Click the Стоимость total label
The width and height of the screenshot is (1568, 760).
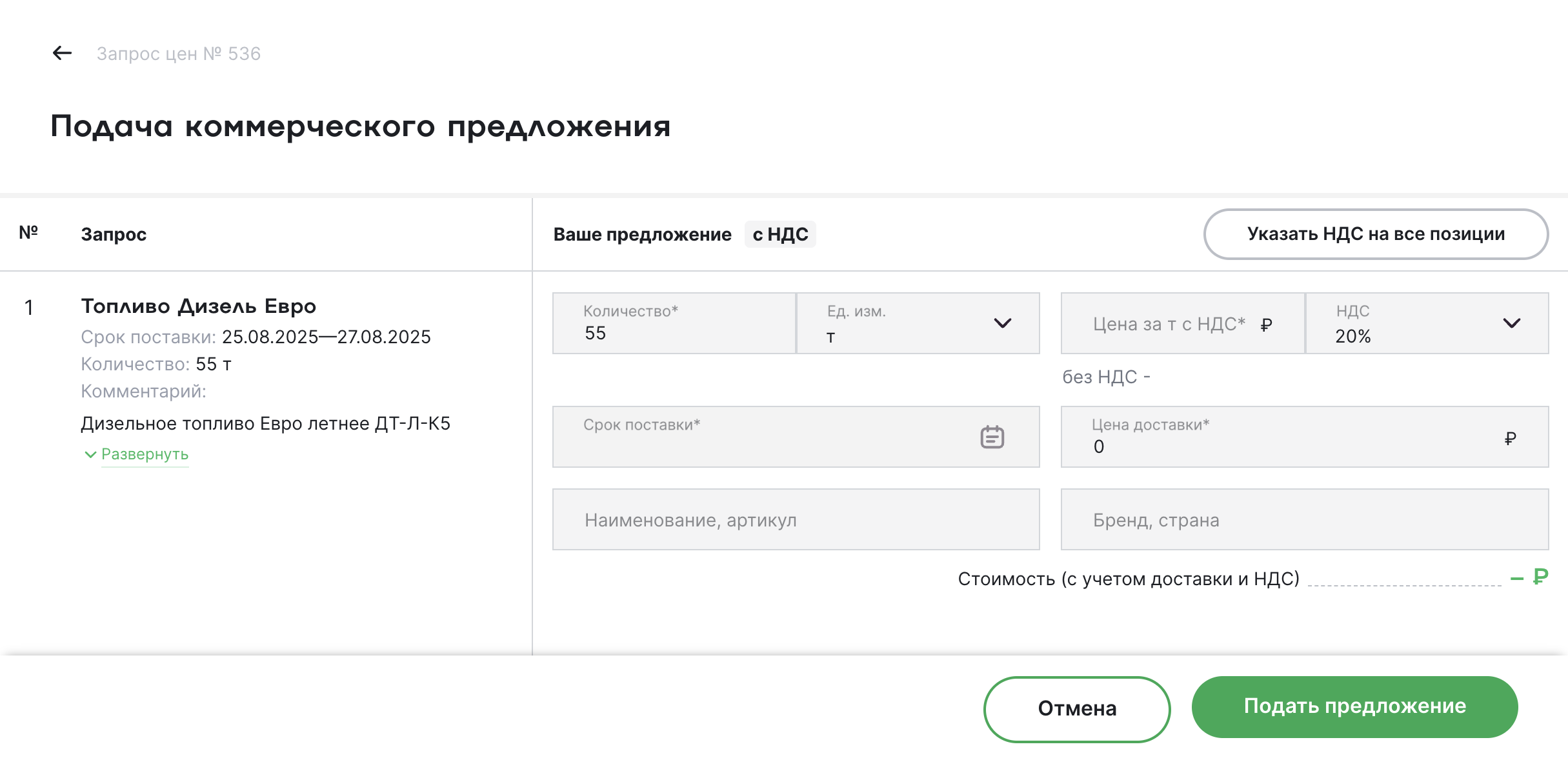(1129, 579)
